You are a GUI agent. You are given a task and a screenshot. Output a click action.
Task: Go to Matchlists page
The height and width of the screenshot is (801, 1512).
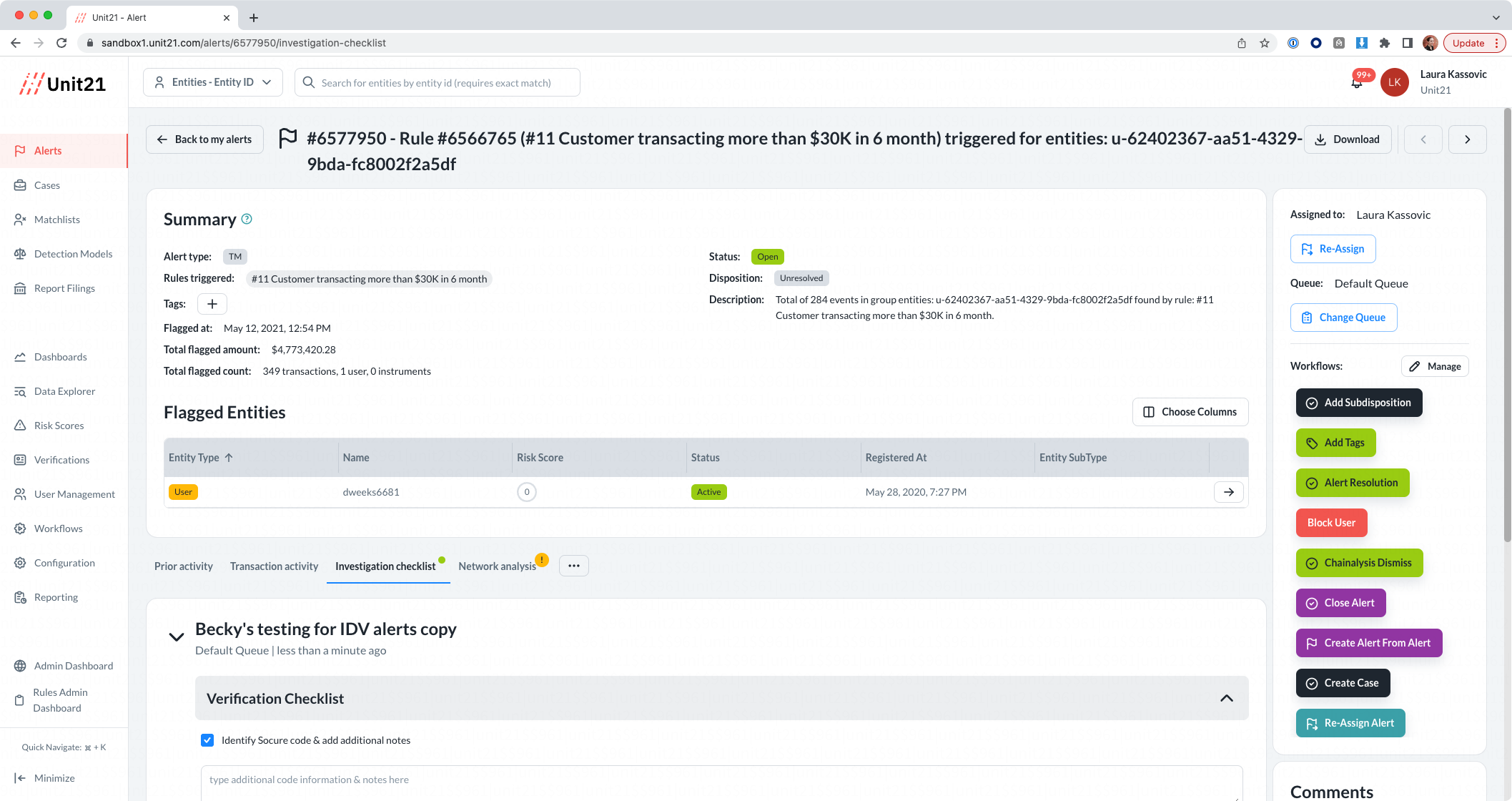pos(56,220)
